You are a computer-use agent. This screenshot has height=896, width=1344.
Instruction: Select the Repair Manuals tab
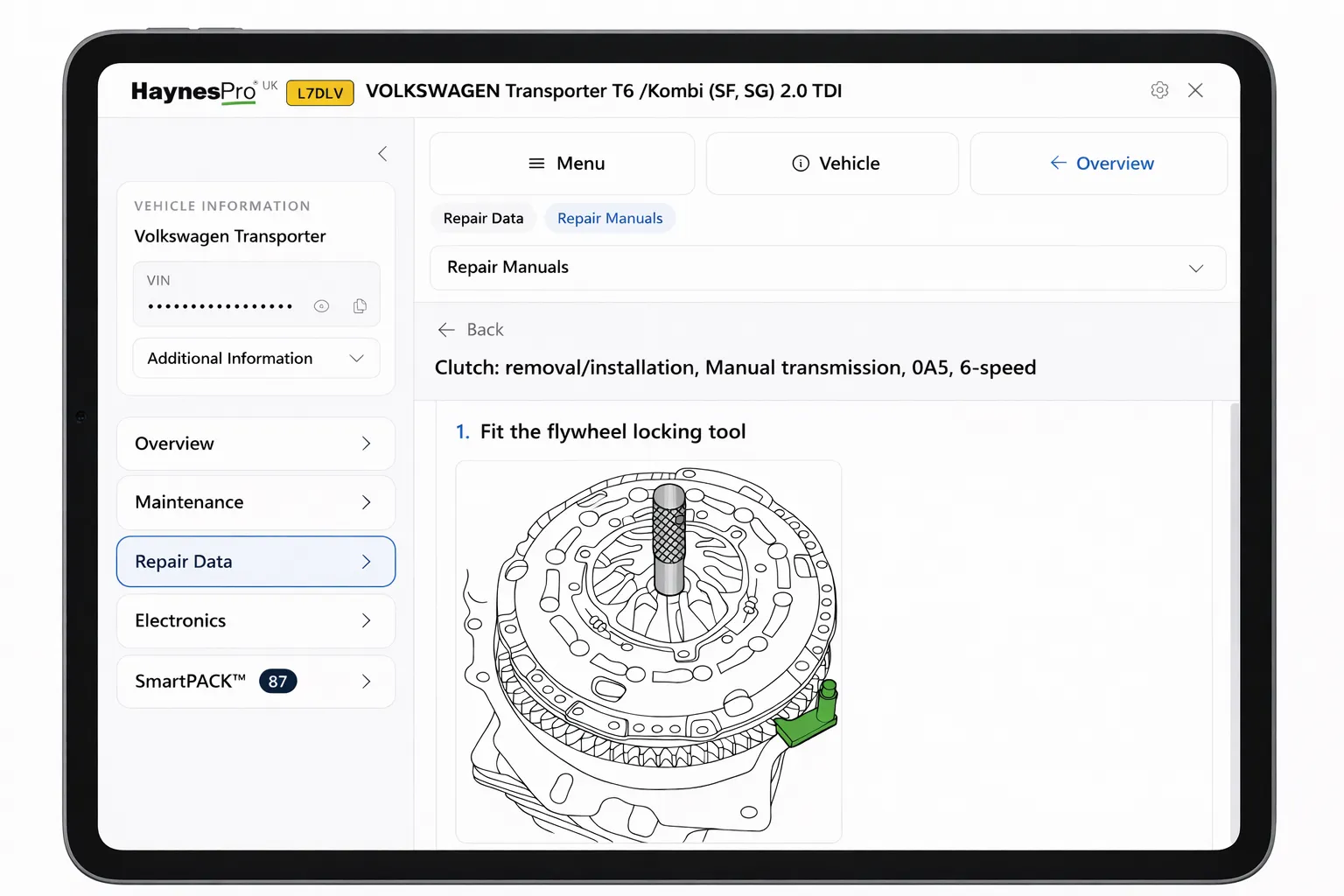tap(610, 218)
